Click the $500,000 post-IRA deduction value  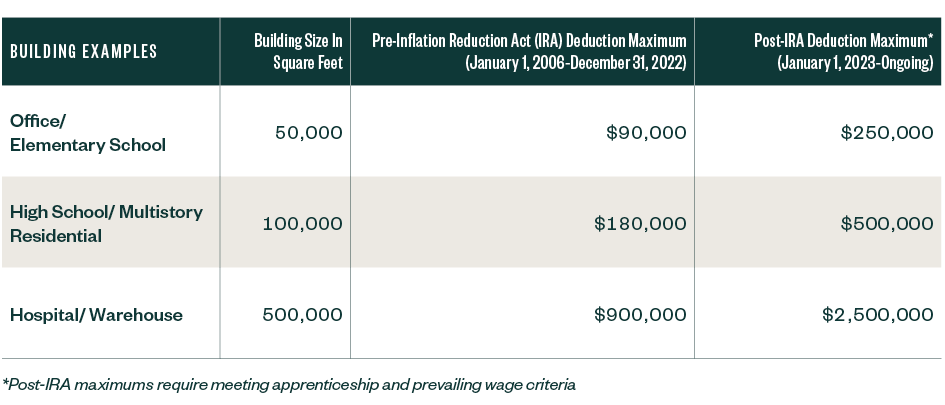coord(880,224)
